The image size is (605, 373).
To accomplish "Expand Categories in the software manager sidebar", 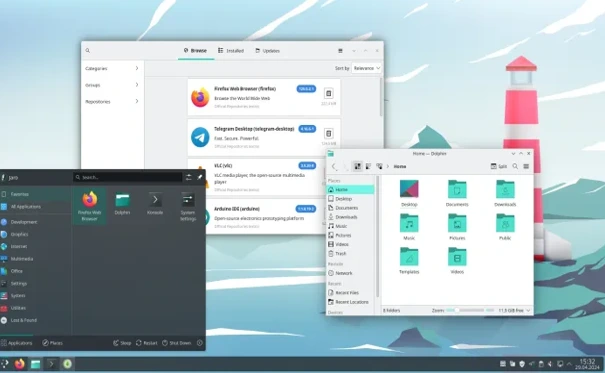I will pos(112,68).
